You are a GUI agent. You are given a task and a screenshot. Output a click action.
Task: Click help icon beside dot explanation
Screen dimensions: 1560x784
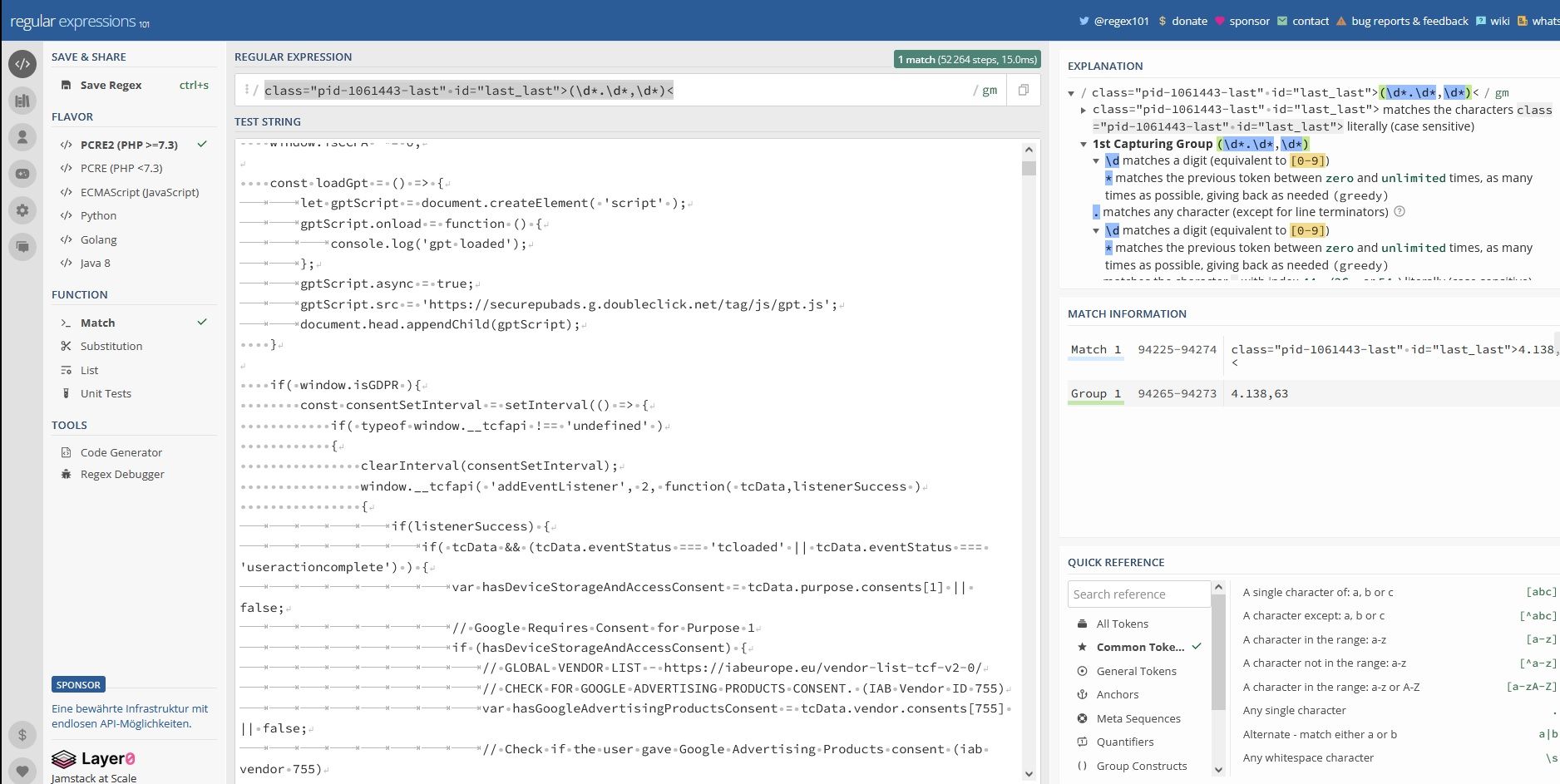coord(1400,212)
